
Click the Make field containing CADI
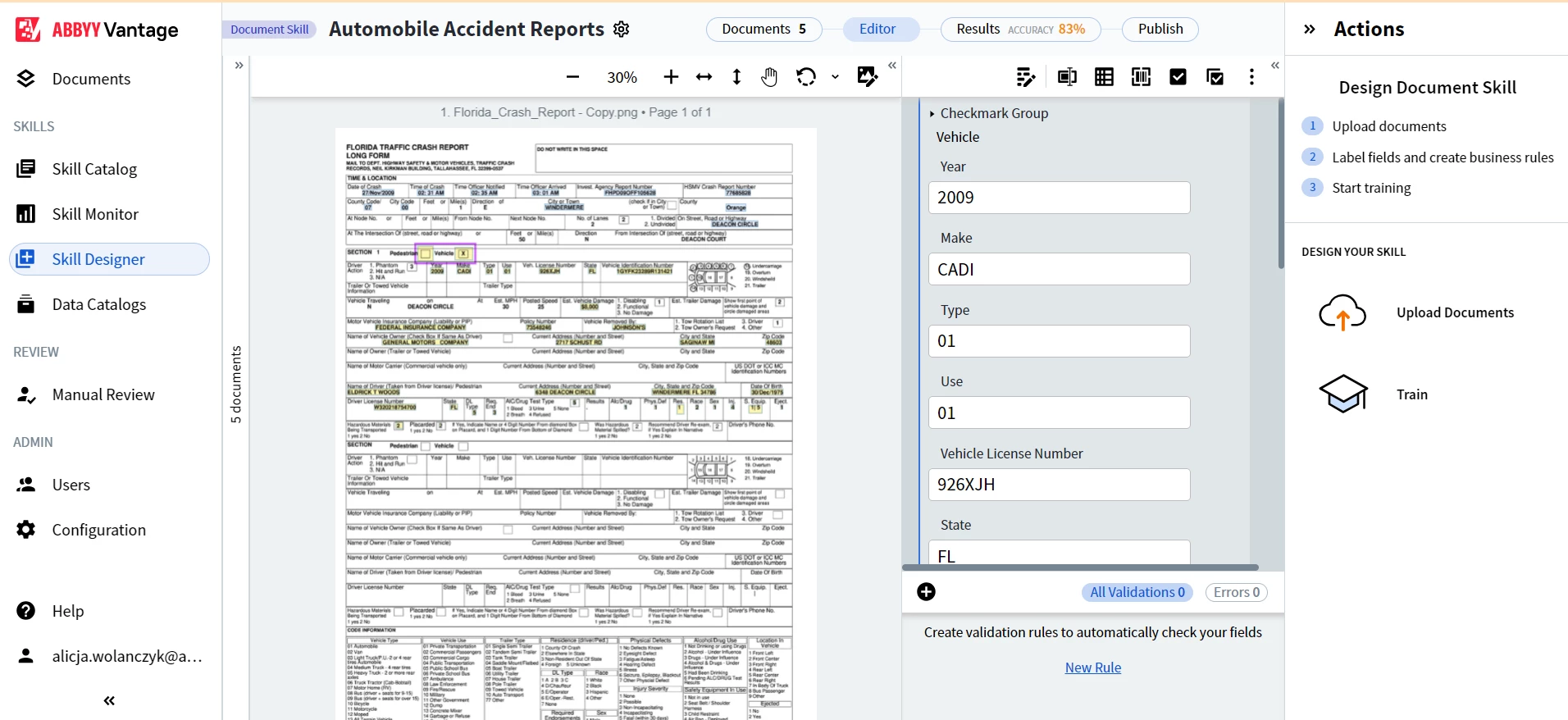(x=1059, y=269)
